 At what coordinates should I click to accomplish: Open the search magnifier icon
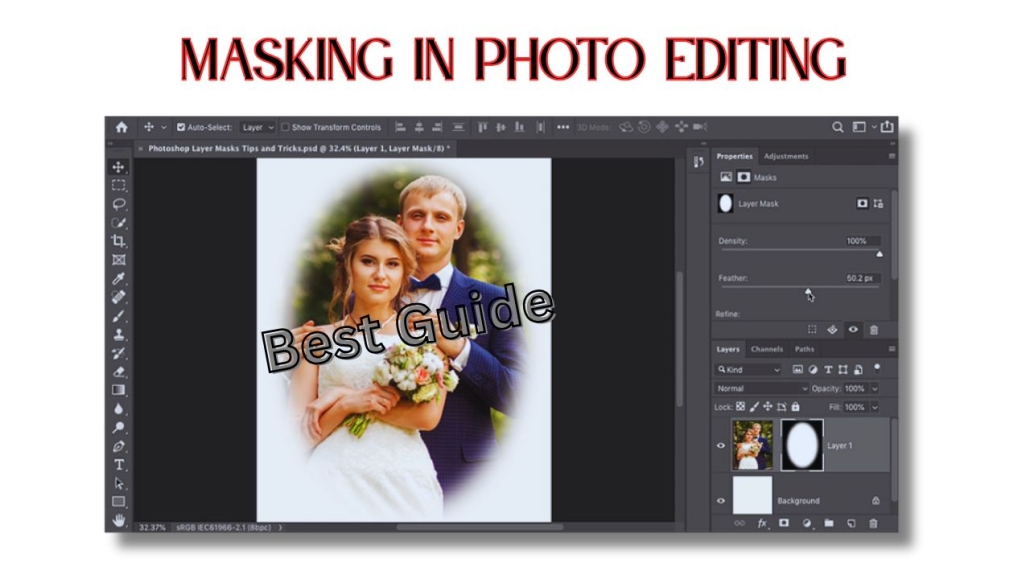[x=838, y=127]
